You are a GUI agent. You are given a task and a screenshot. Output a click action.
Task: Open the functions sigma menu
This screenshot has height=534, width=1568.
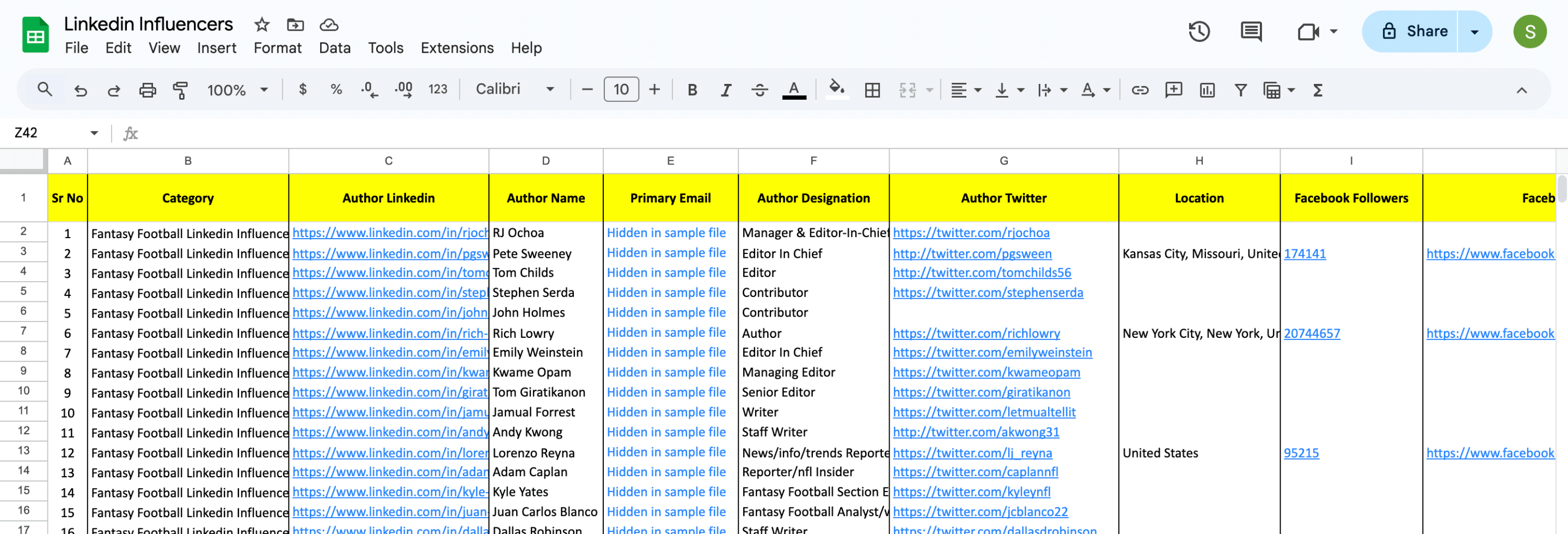coord(1318,90)
